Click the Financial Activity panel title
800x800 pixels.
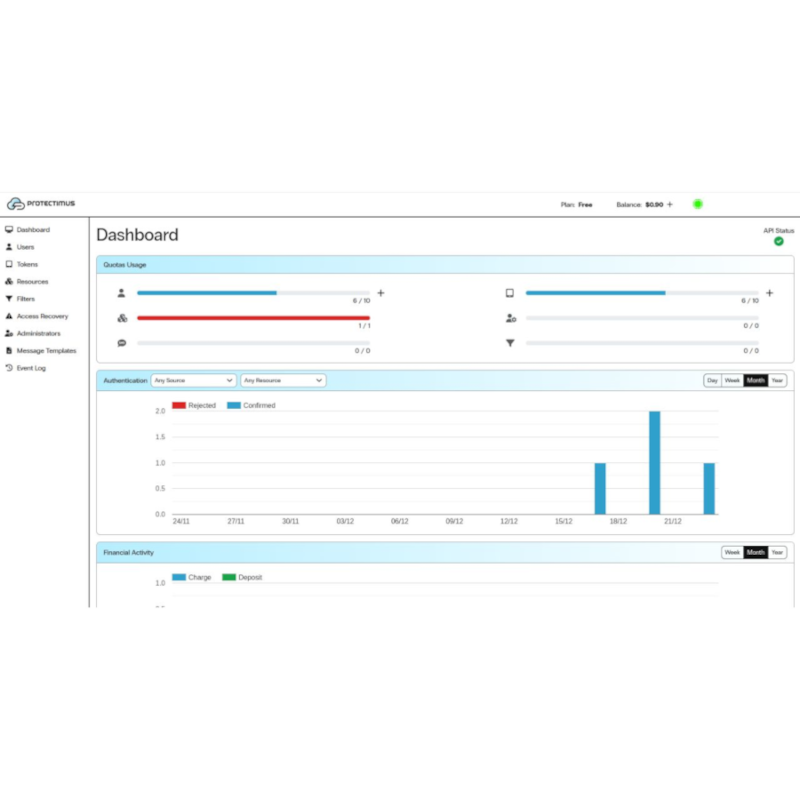(129, 553)
